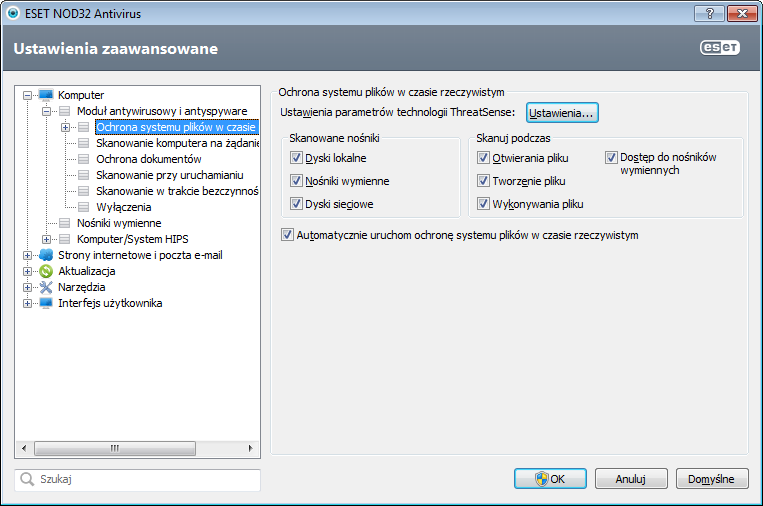Restore defaults with Domyślne button
This screenshot has width=763, height=506.
[712, 479]
